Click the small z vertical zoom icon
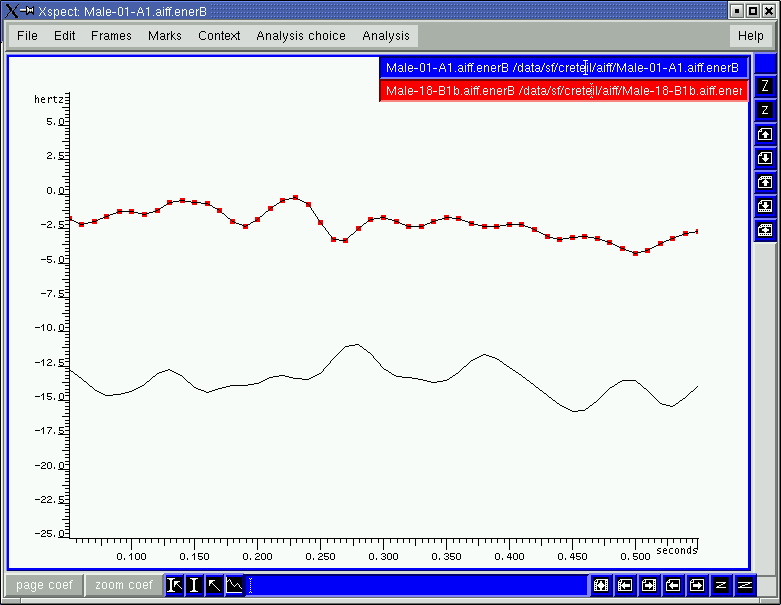781x605 pixels. 765,110
